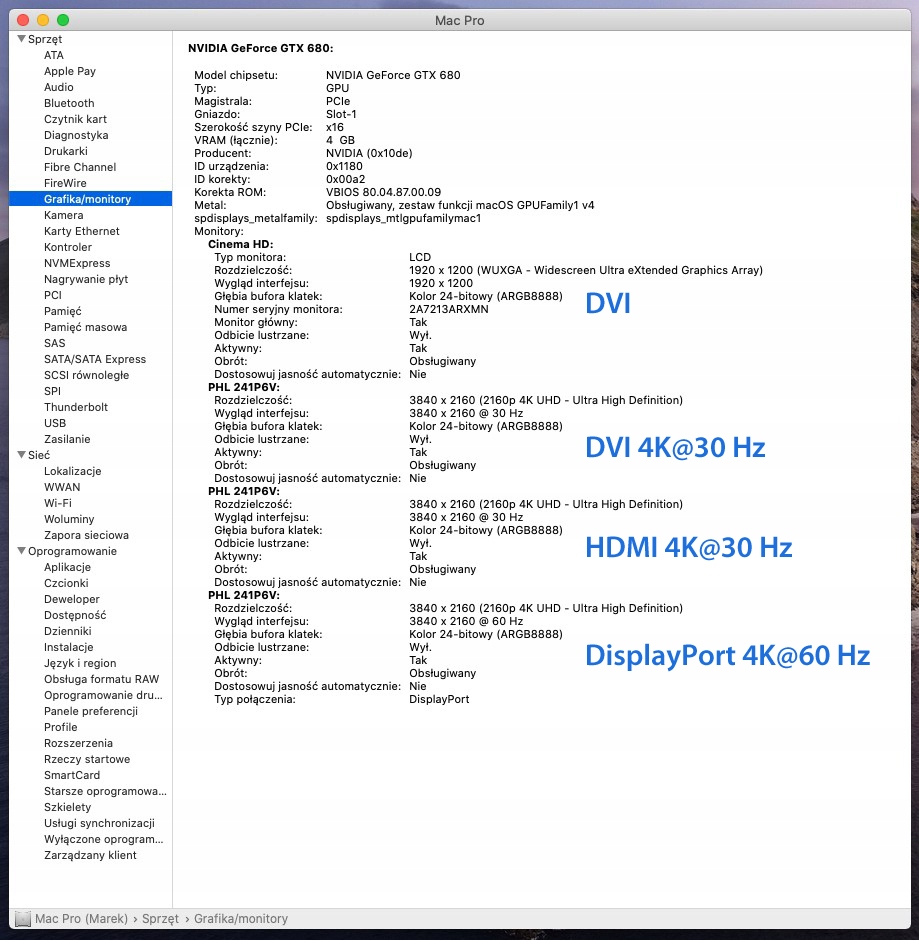Open SATA/SATA Express entry
Viewport: 919px width, 940px height.
pyautogui.click(x=95, y=359)
